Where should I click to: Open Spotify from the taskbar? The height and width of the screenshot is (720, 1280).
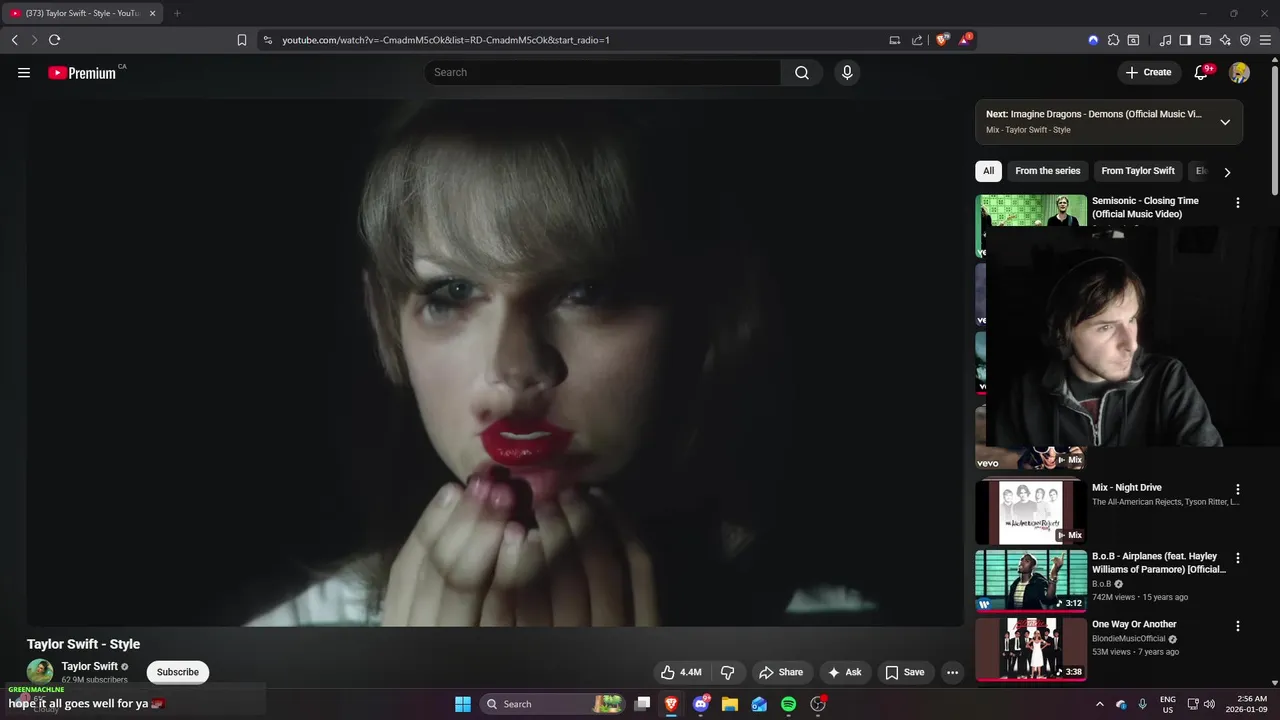[788, 704]
